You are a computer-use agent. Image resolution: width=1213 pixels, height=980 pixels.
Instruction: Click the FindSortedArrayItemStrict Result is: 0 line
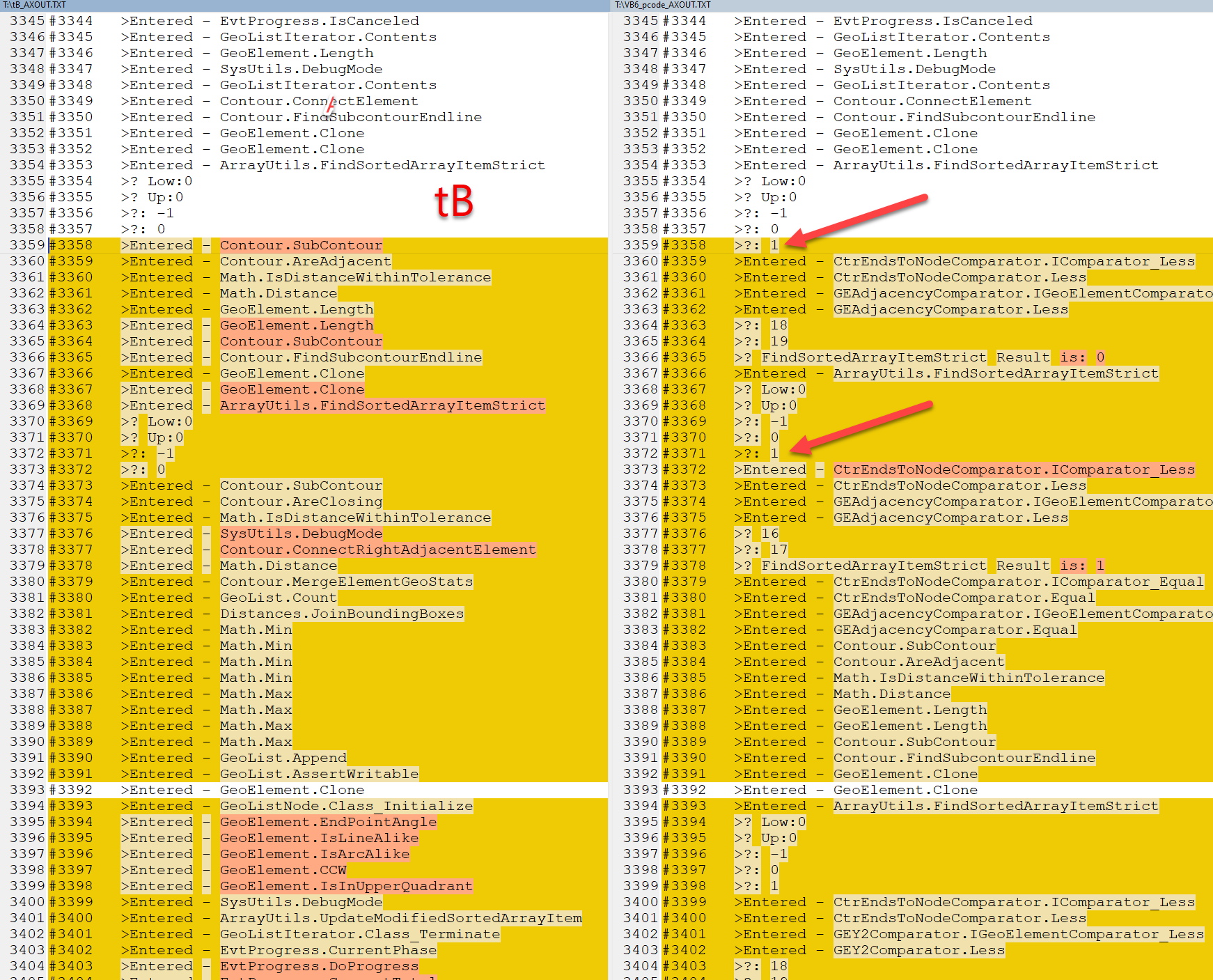coord(919,357)
